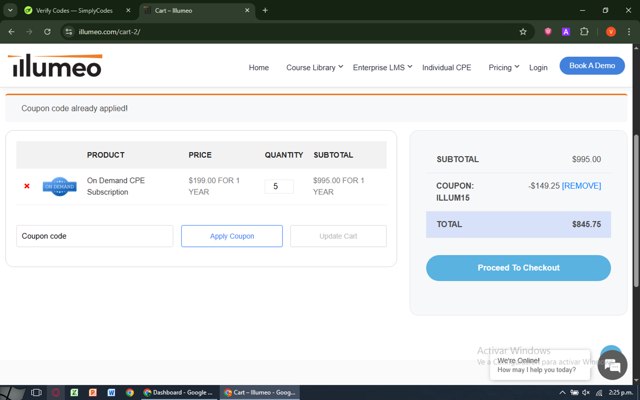Open the Brave shield extension icon

tap(548, 32)
